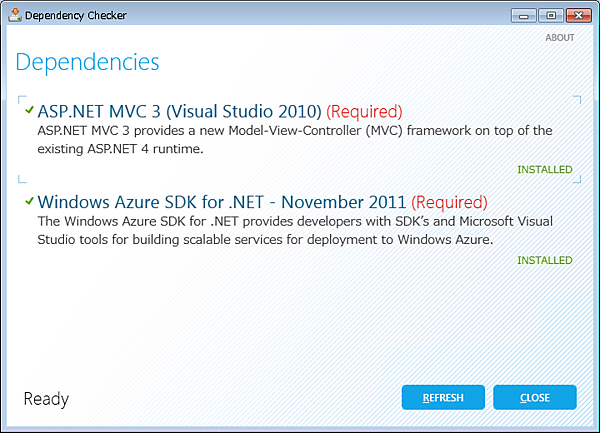Image resolution: width=600 pixels, height=433 pixels.
Task: Click the green checkmark beside Windows Azure SDK
Action: (x=30, y=201)
